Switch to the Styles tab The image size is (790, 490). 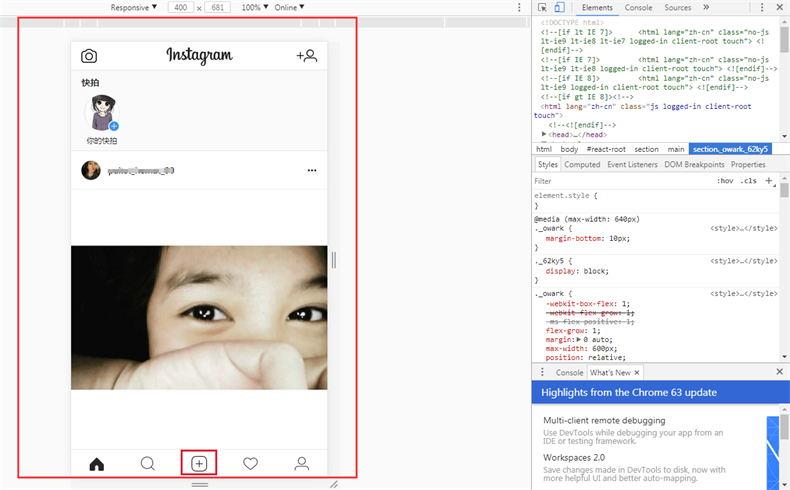click(548, 165)
